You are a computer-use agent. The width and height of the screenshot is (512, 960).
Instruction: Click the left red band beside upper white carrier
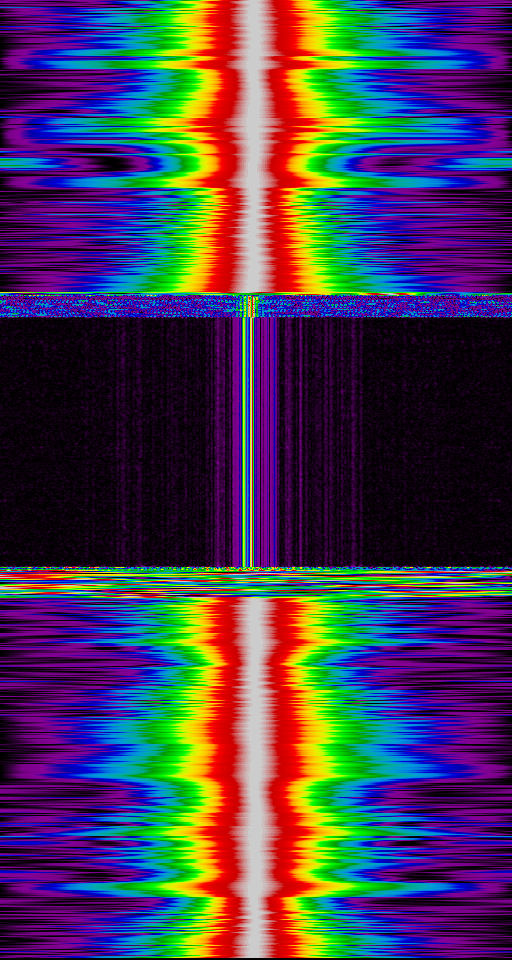(x=225, y=146)
